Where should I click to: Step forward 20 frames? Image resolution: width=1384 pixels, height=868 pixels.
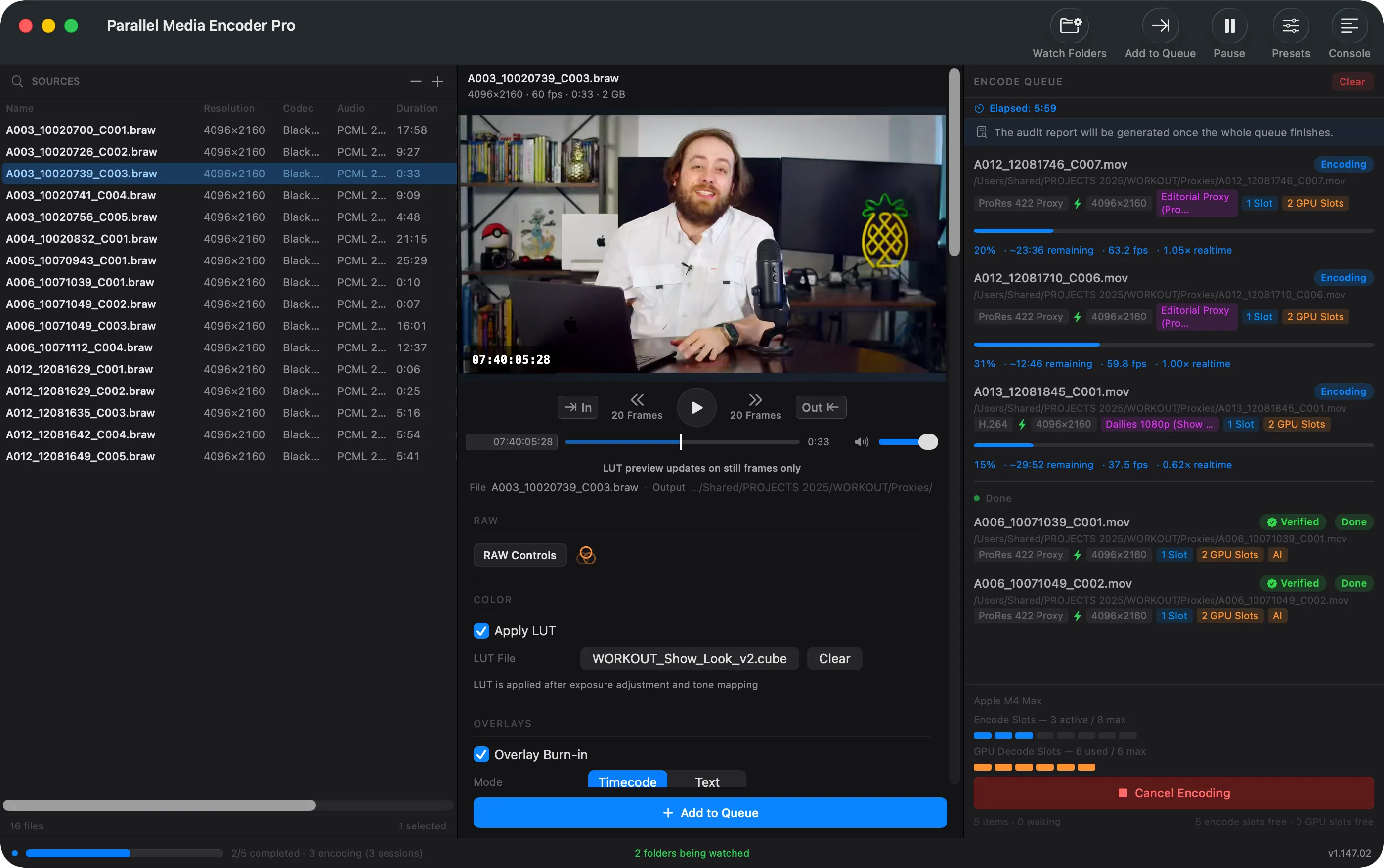click(755, 406)
